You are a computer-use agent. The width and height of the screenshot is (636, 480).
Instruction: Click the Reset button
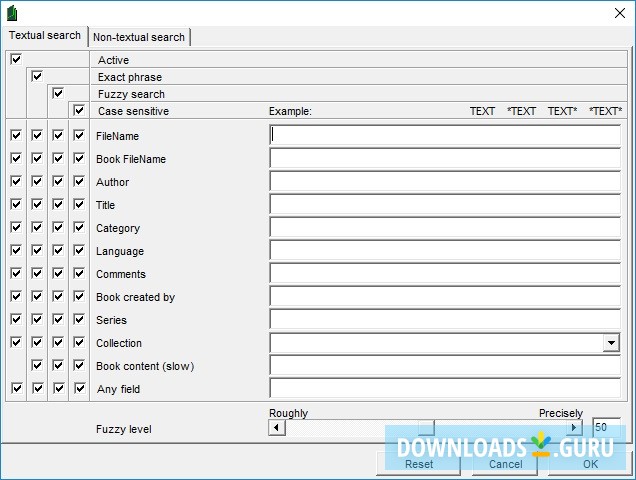(x=419, y=464)
